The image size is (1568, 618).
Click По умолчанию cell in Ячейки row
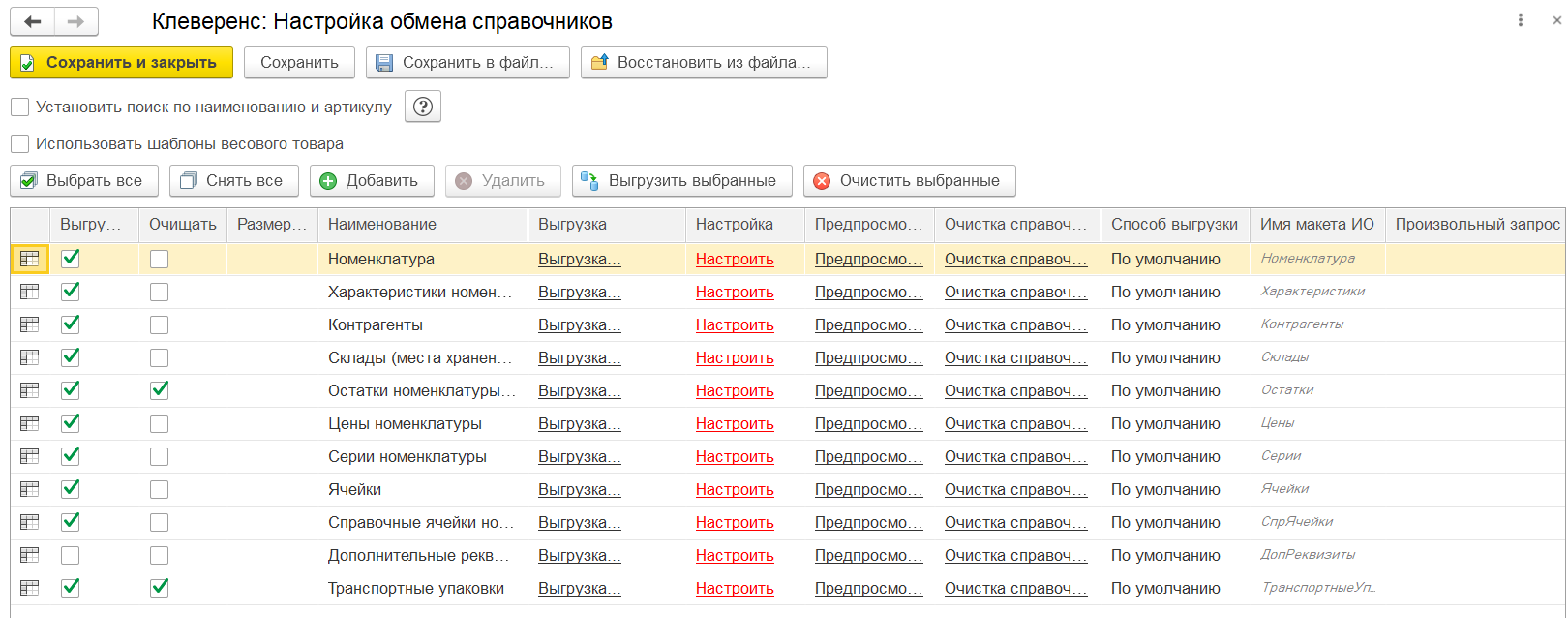(1175, 489)
